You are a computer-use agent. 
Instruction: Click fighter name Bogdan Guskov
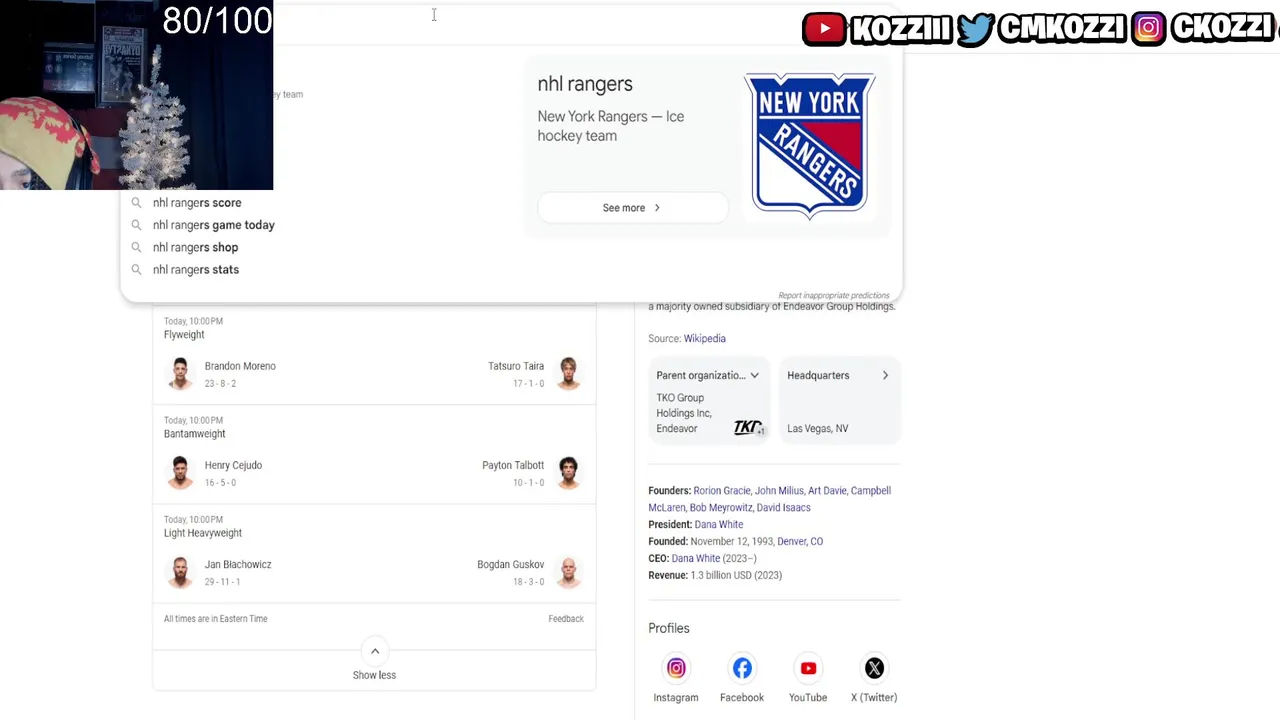pos(511,564)
